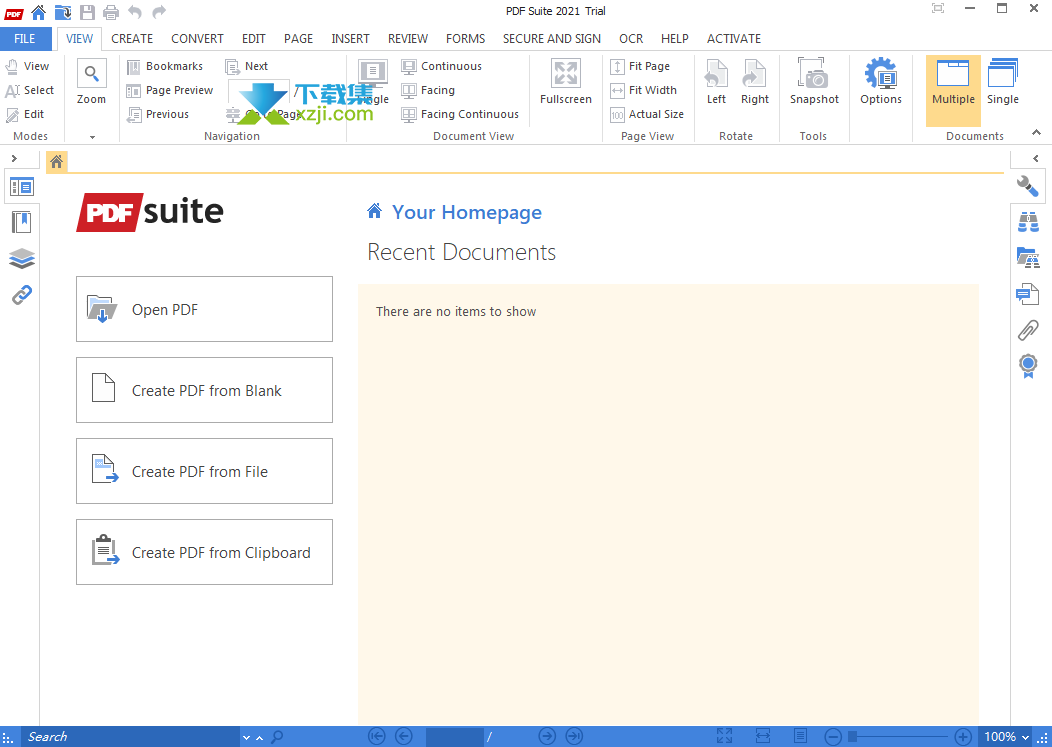Viewport: 1052px width, 747px height.
Task: Switch to the SECURE AND SIGN tab
Action: point(552,38)
